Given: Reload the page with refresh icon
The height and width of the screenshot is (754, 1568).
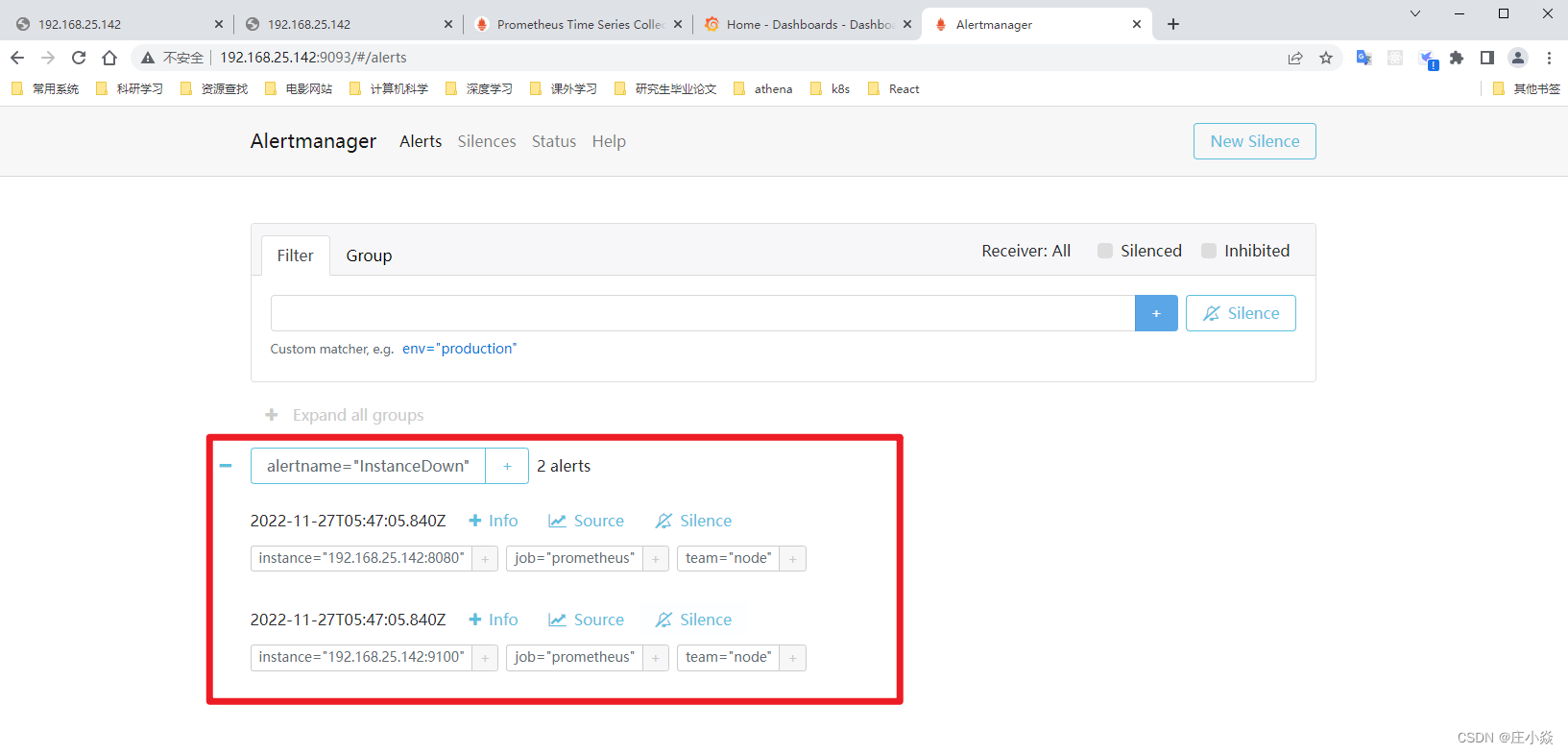Looking at the screenshot, I should 79,58.
